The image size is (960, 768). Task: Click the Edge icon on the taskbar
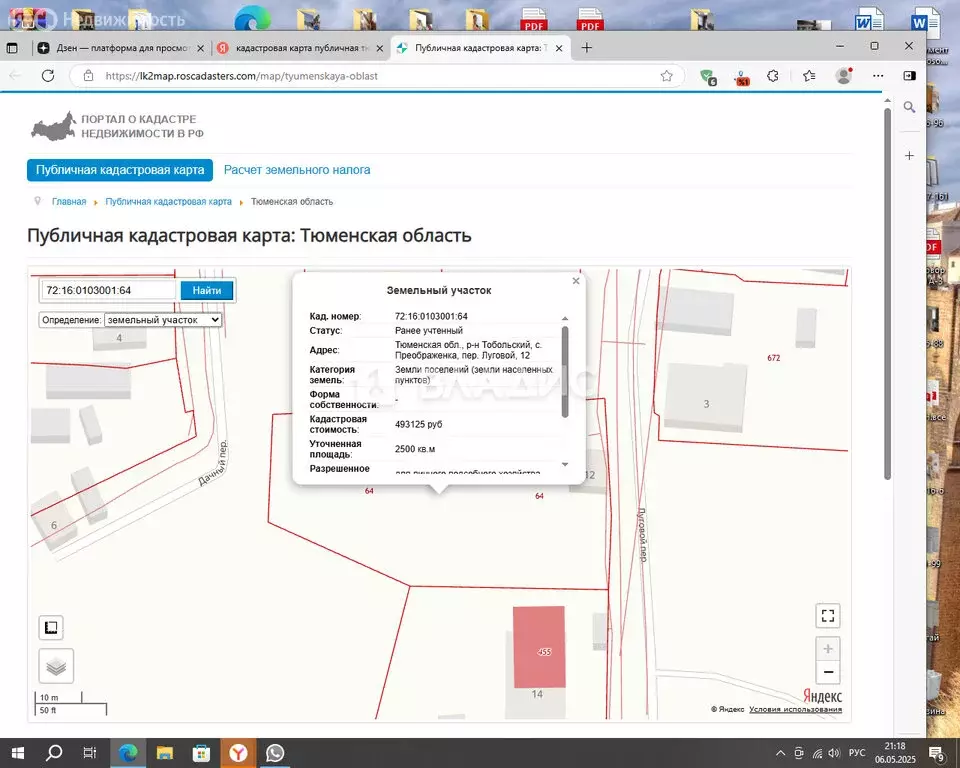pyautogui.click(x=128, y=753)
